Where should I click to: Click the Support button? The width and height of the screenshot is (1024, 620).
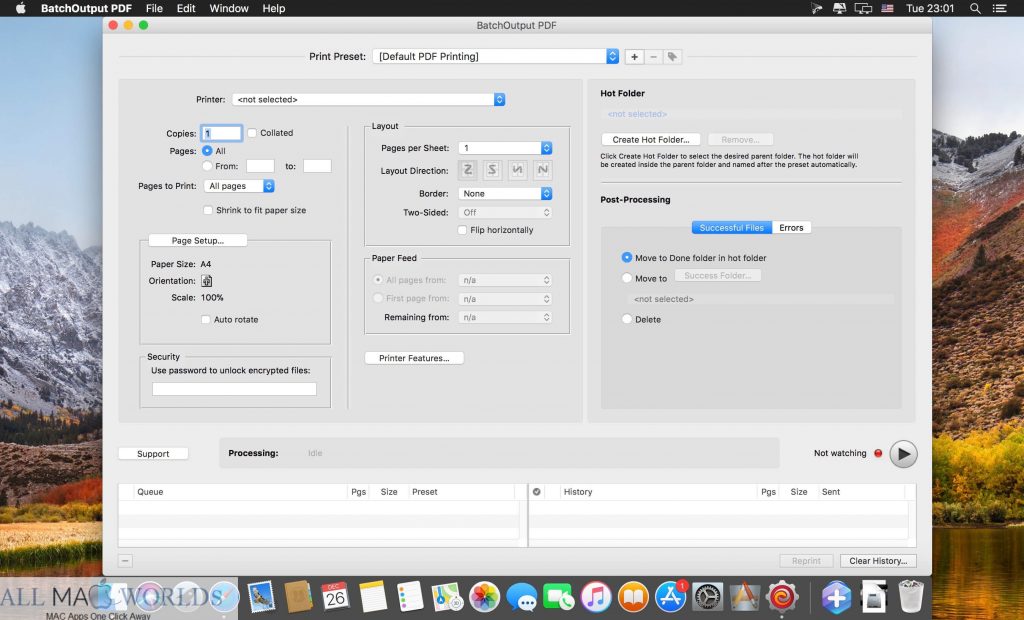point(153,454)
